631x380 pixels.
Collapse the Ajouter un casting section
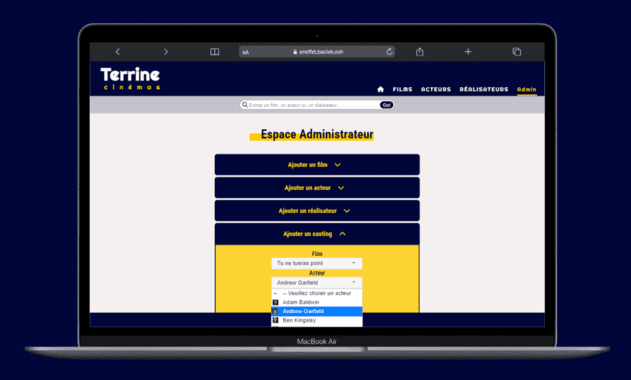[x=317, y=234]
